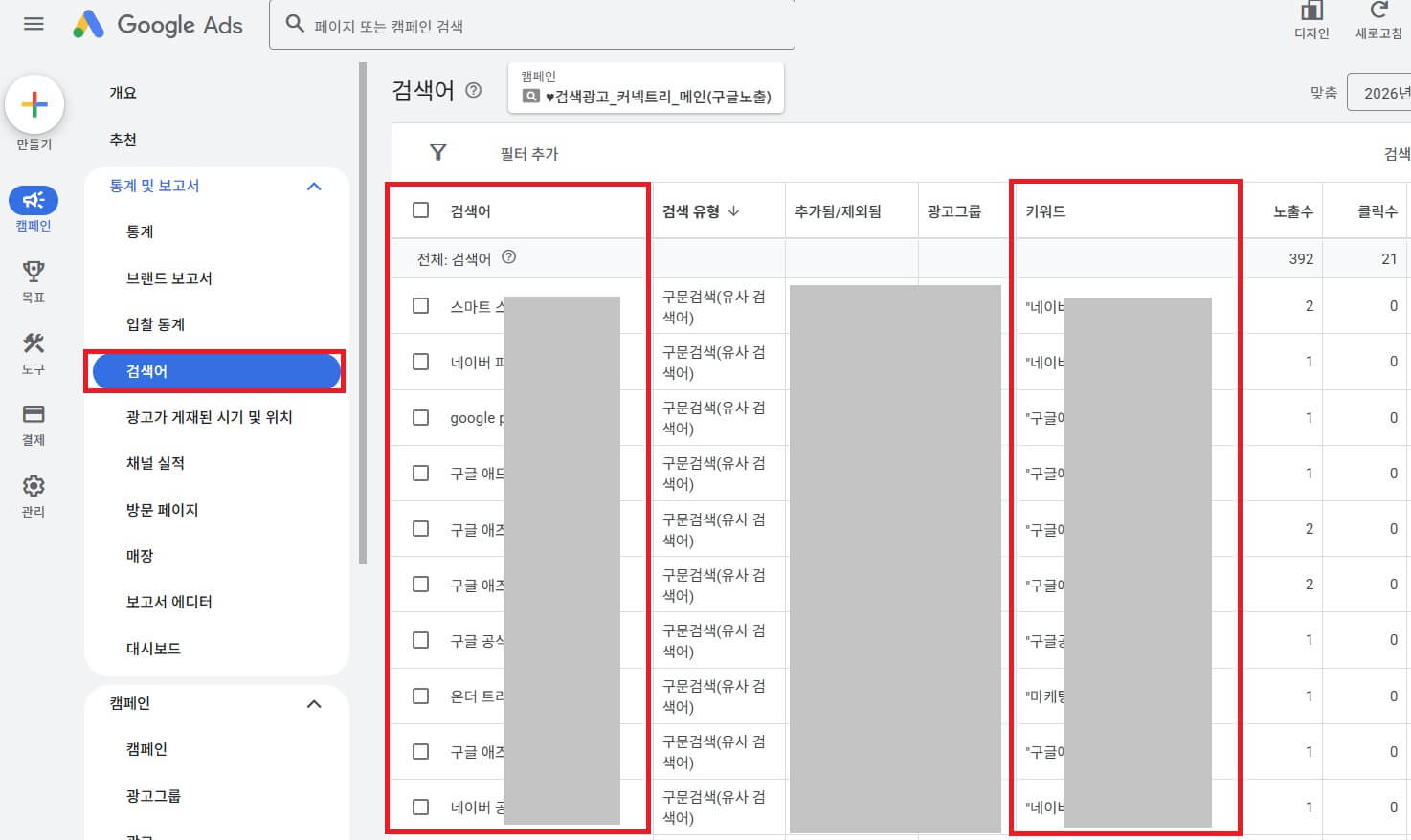Click the 만들기 plus button
The width and height of the screenshot is (1411, 840).
pos(34,104)
